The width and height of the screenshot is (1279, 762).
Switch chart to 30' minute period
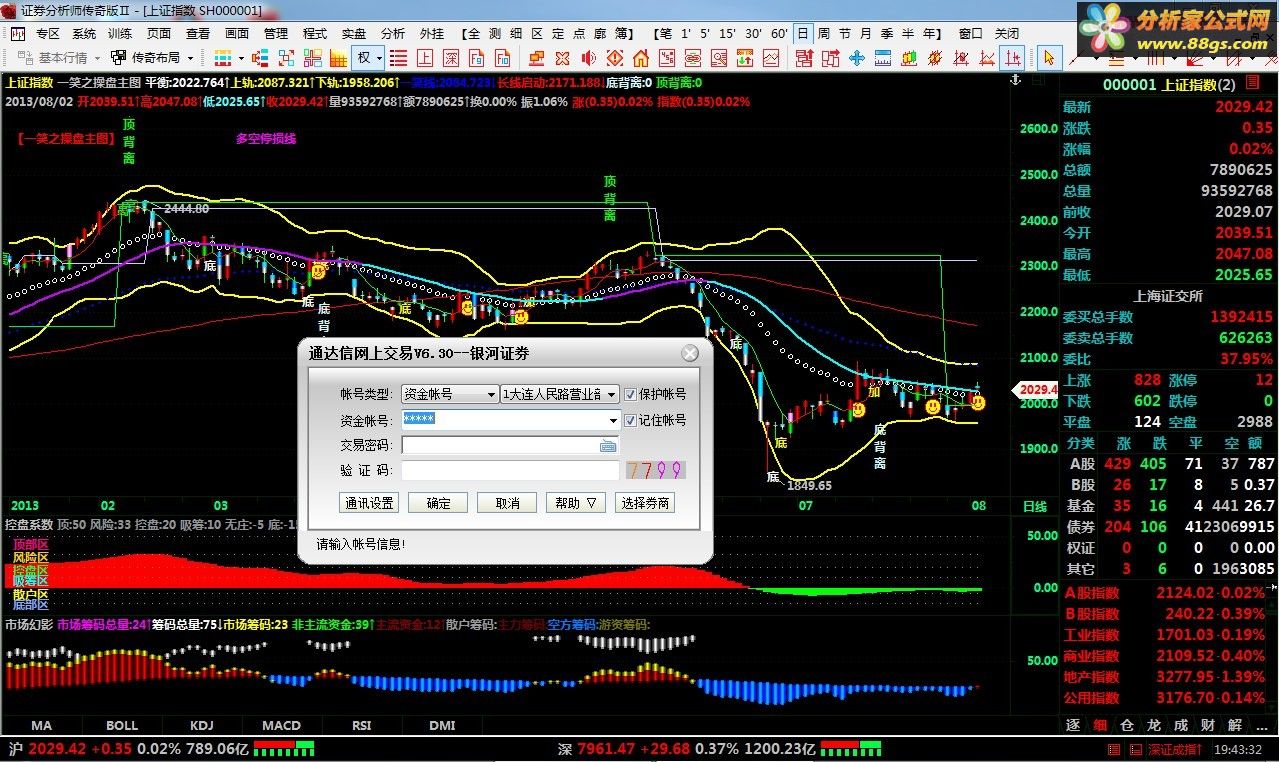(754, 33)
